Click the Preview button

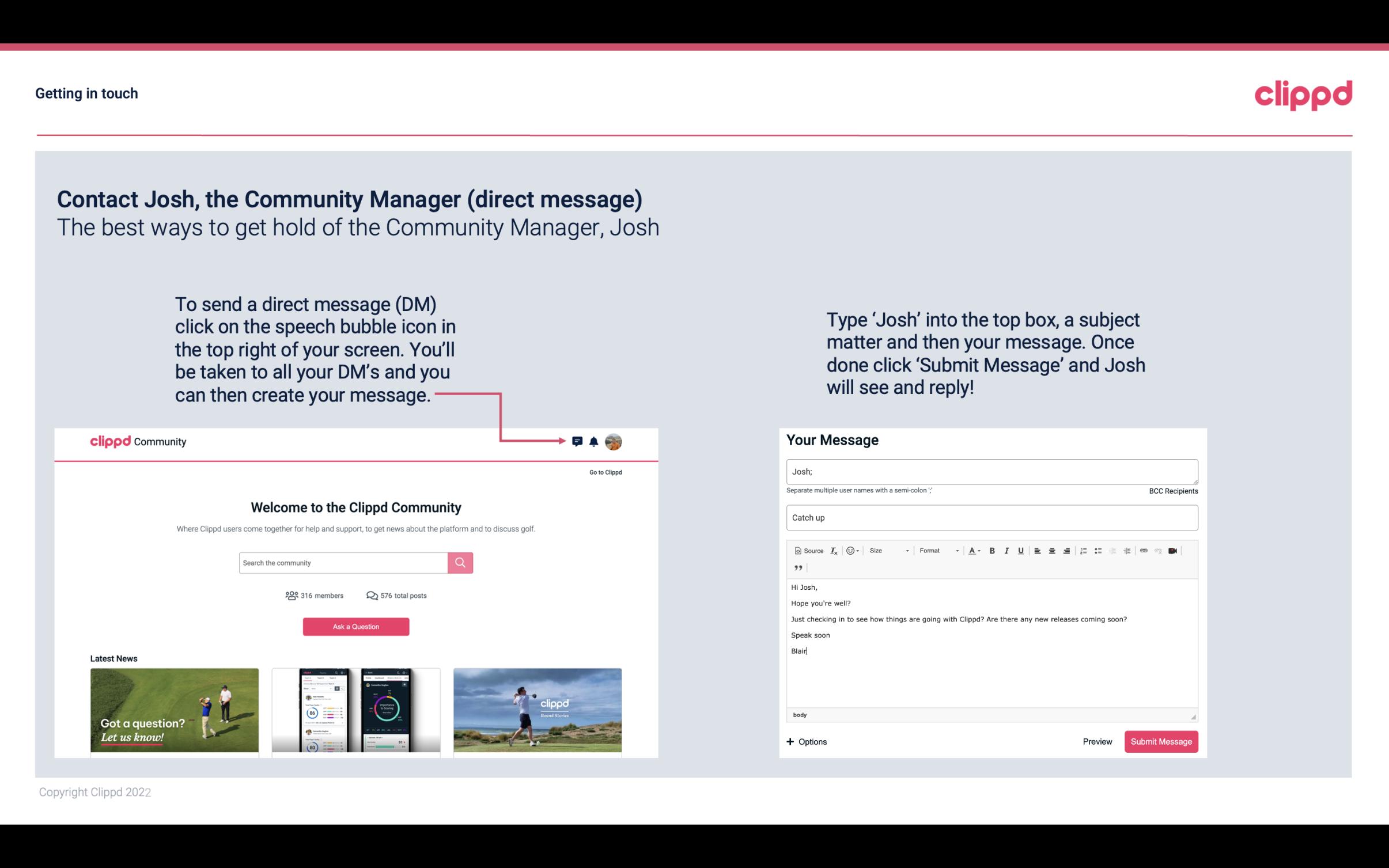pos(1097,741)
